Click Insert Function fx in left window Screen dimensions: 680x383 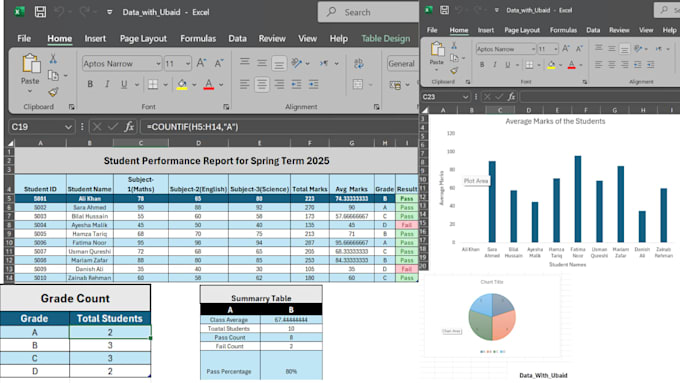coord(129,127)
